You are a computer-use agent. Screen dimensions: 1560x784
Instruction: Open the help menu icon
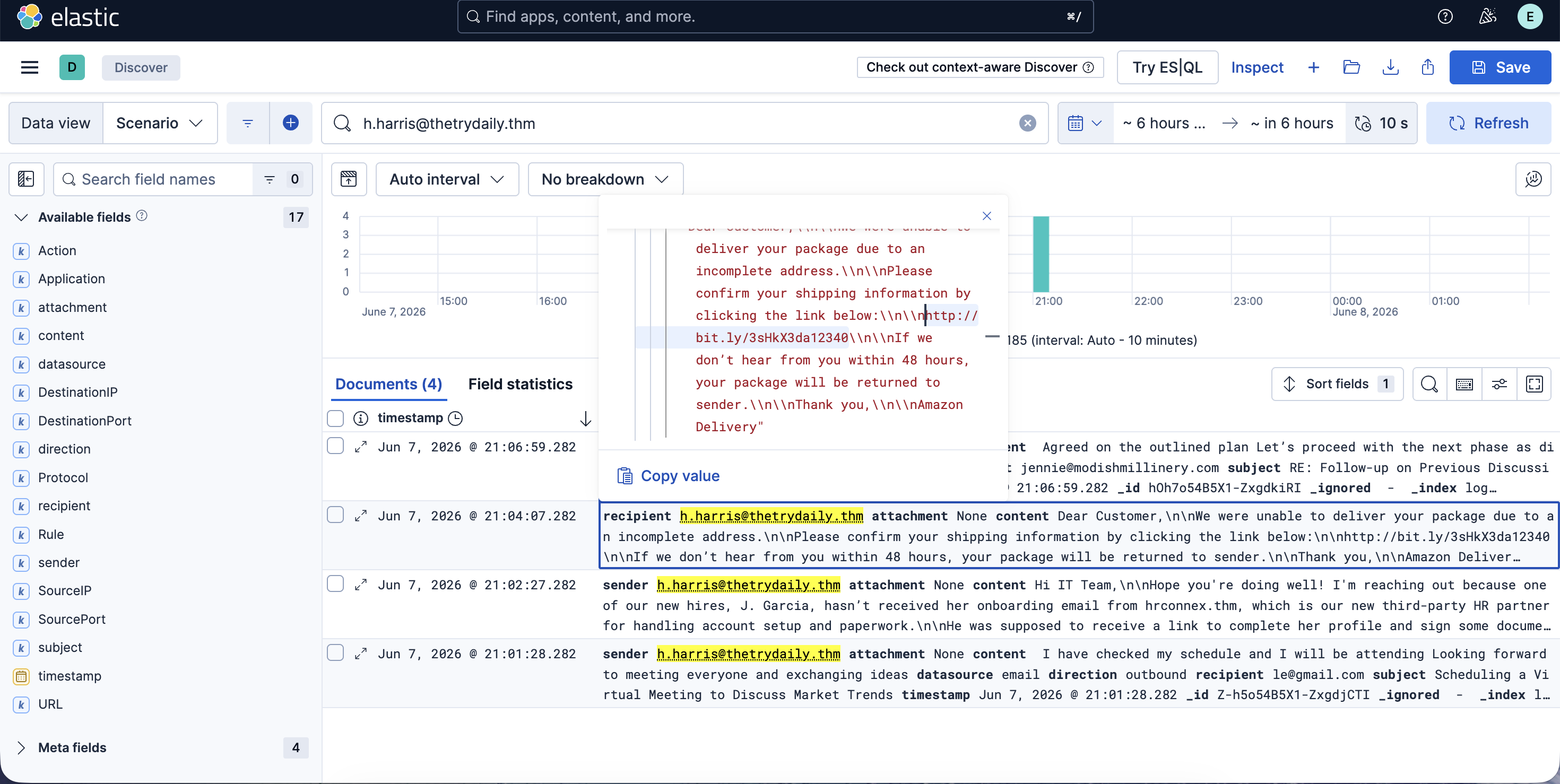tap(1445, 17)
